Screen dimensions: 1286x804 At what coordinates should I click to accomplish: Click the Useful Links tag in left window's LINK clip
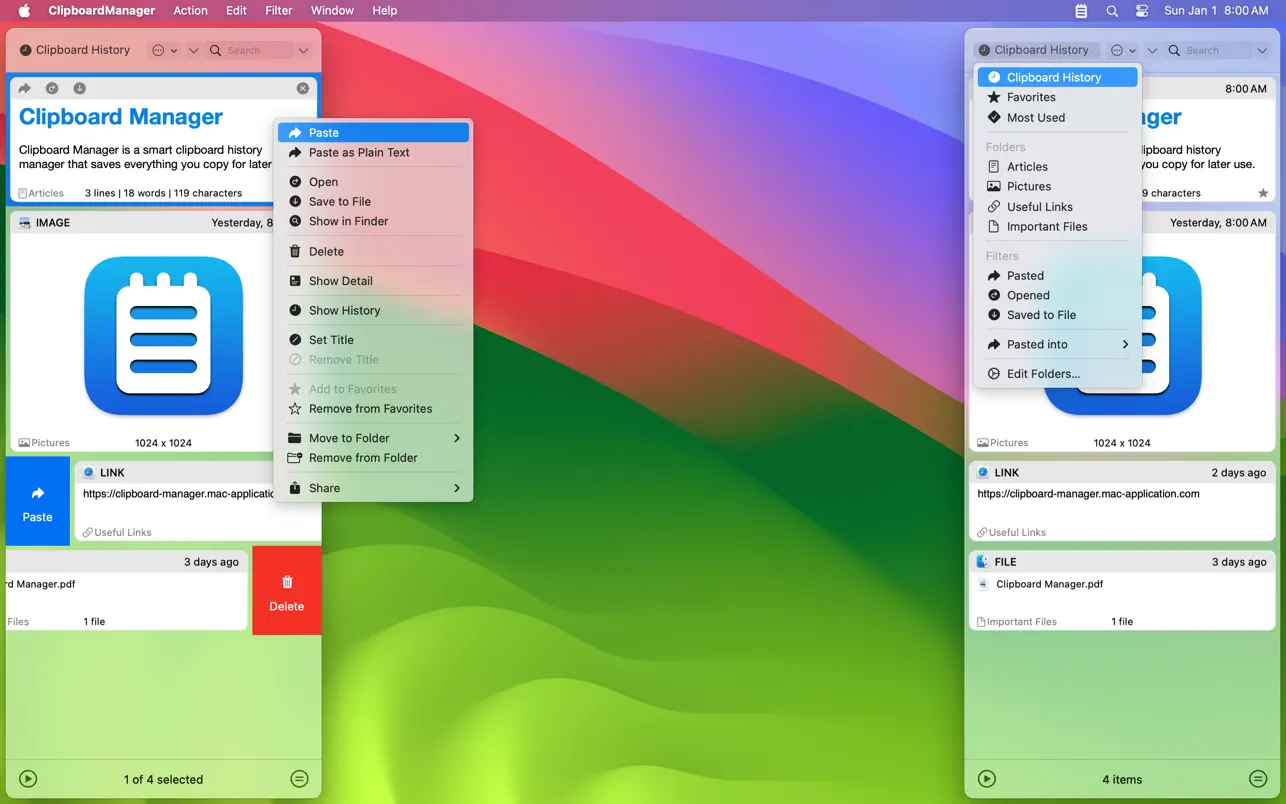pyautogui.click(x=117, y=532)
